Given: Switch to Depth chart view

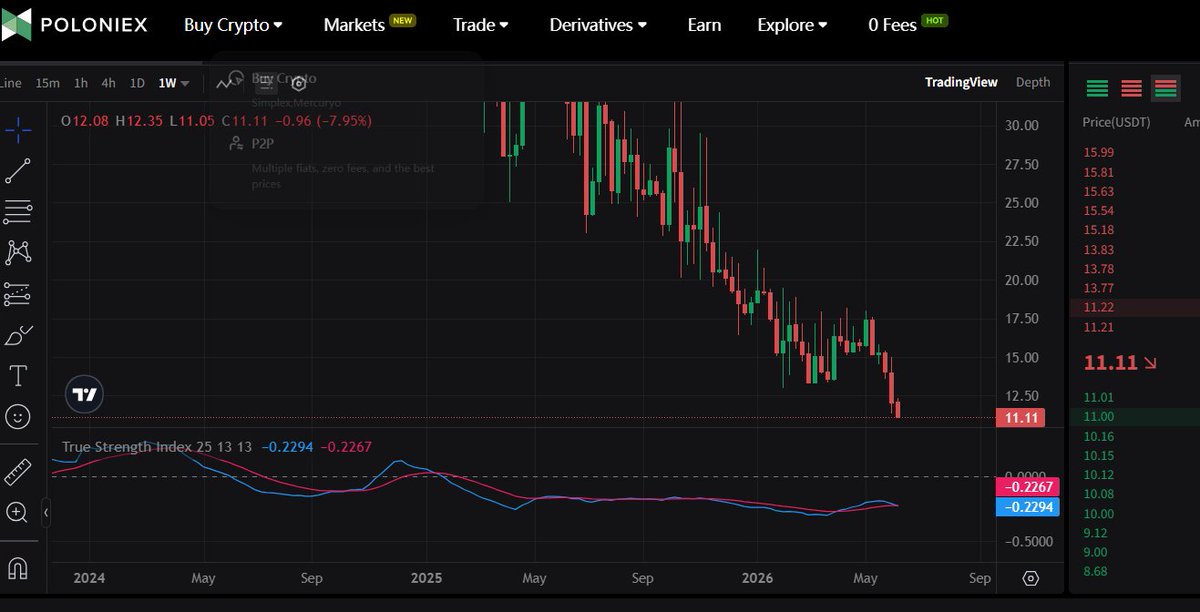Looking at the screenshot, I should click(1033, 82).
